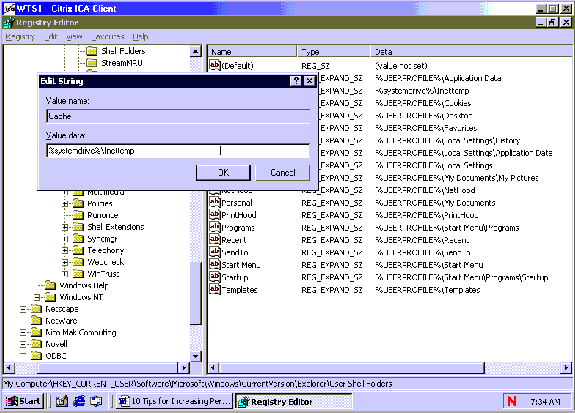Launch Internet Explorer from quick launch
This screenshot has height=413, width=575.
coord(79,401)
